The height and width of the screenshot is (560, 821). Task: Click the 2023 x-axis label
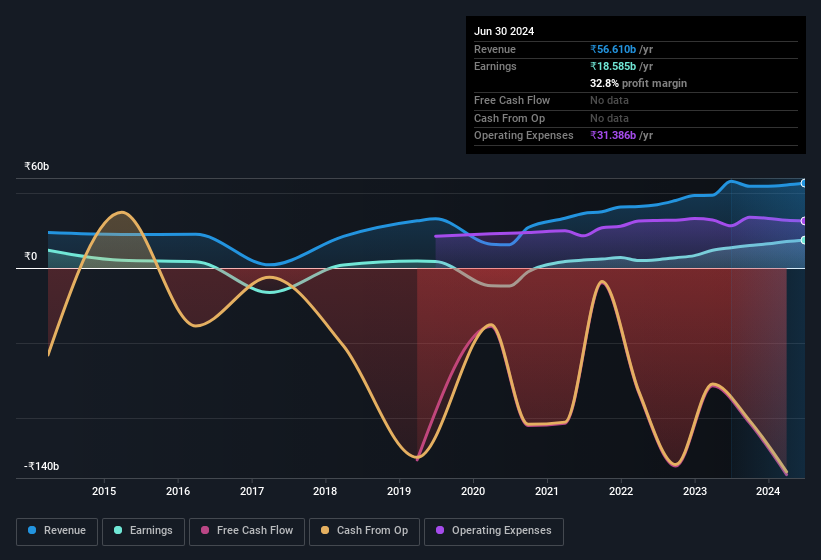pyautogui.click(x=695, y=491)
